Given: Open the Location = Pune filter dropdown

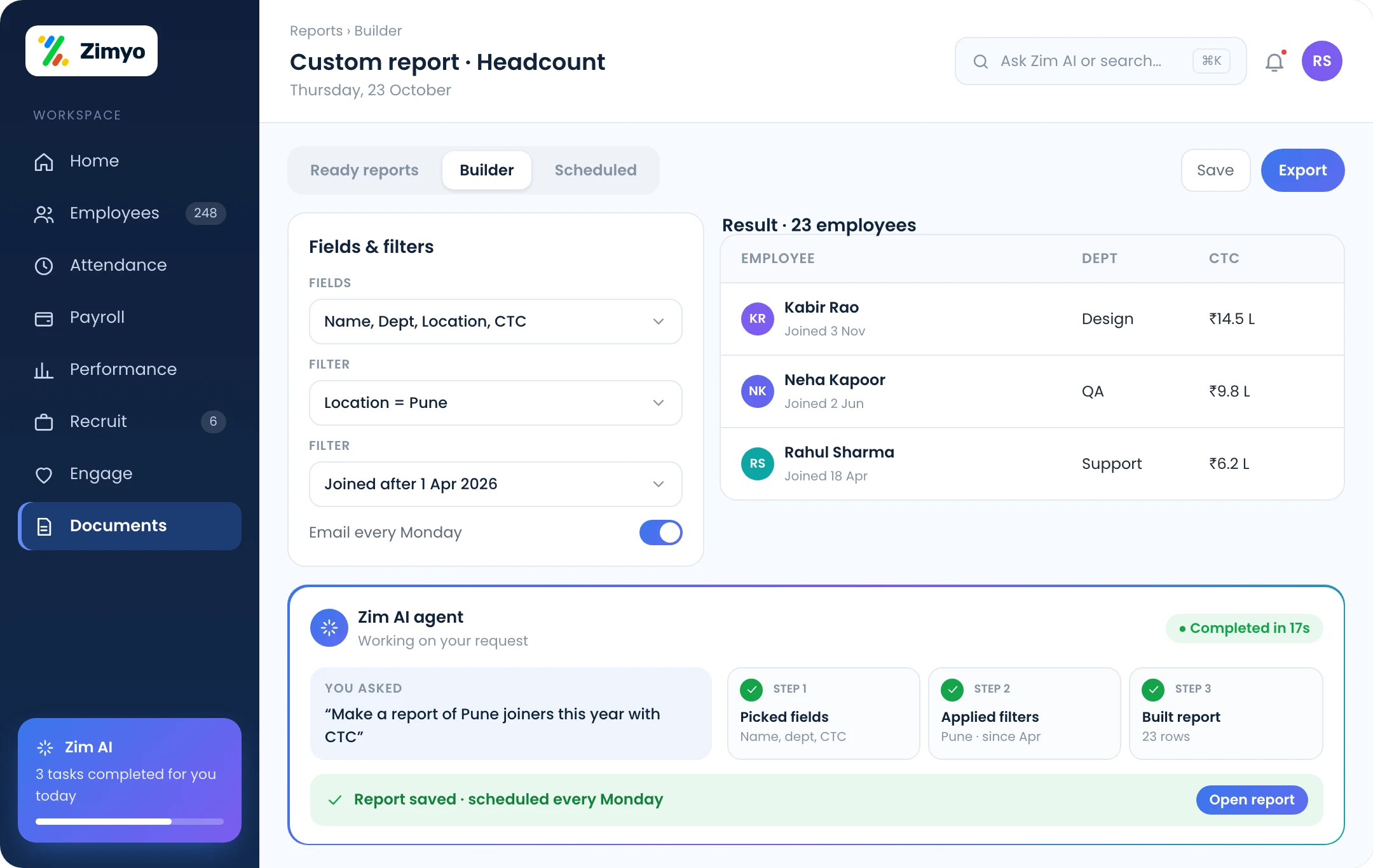Looking at the screenshot, I should point(495,403).
